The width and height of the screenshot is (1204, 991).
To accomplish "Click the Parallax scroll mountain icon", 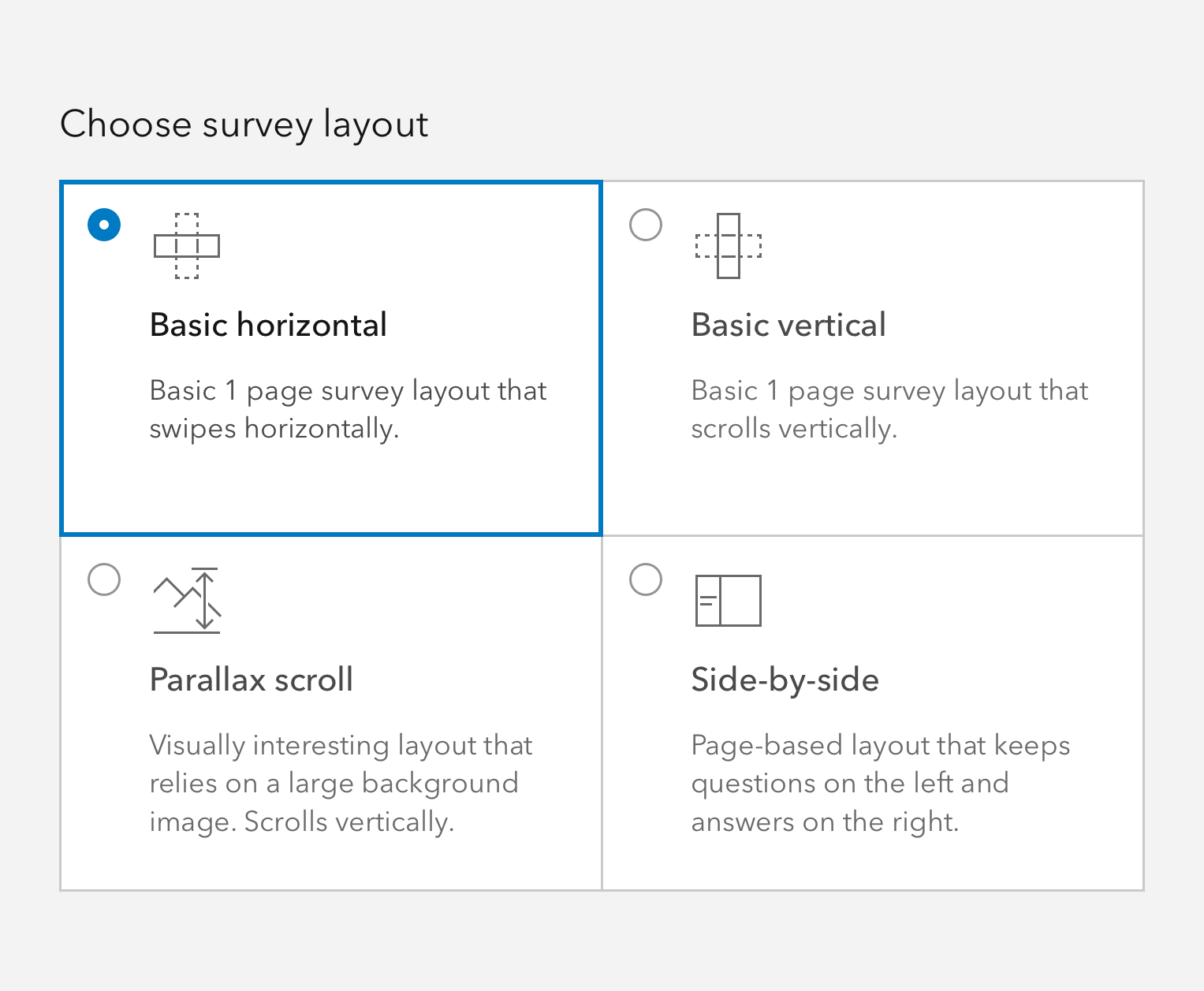I will point(186,600).
